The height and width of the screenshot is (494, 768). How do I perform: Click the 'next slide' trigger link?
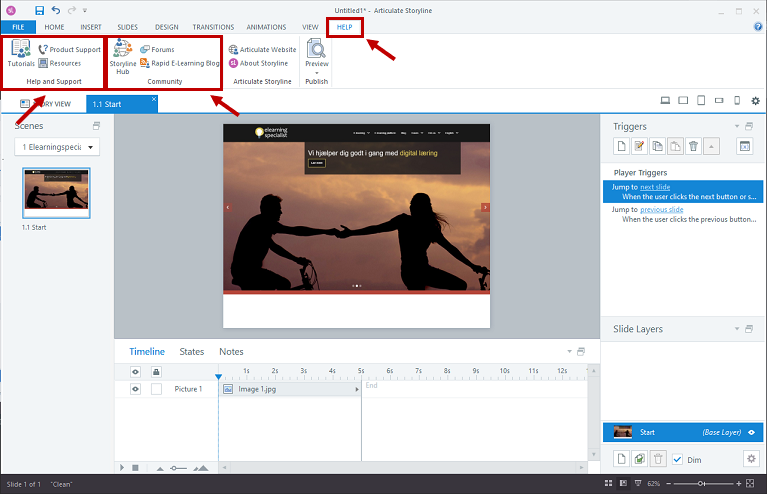coord(655,187)
